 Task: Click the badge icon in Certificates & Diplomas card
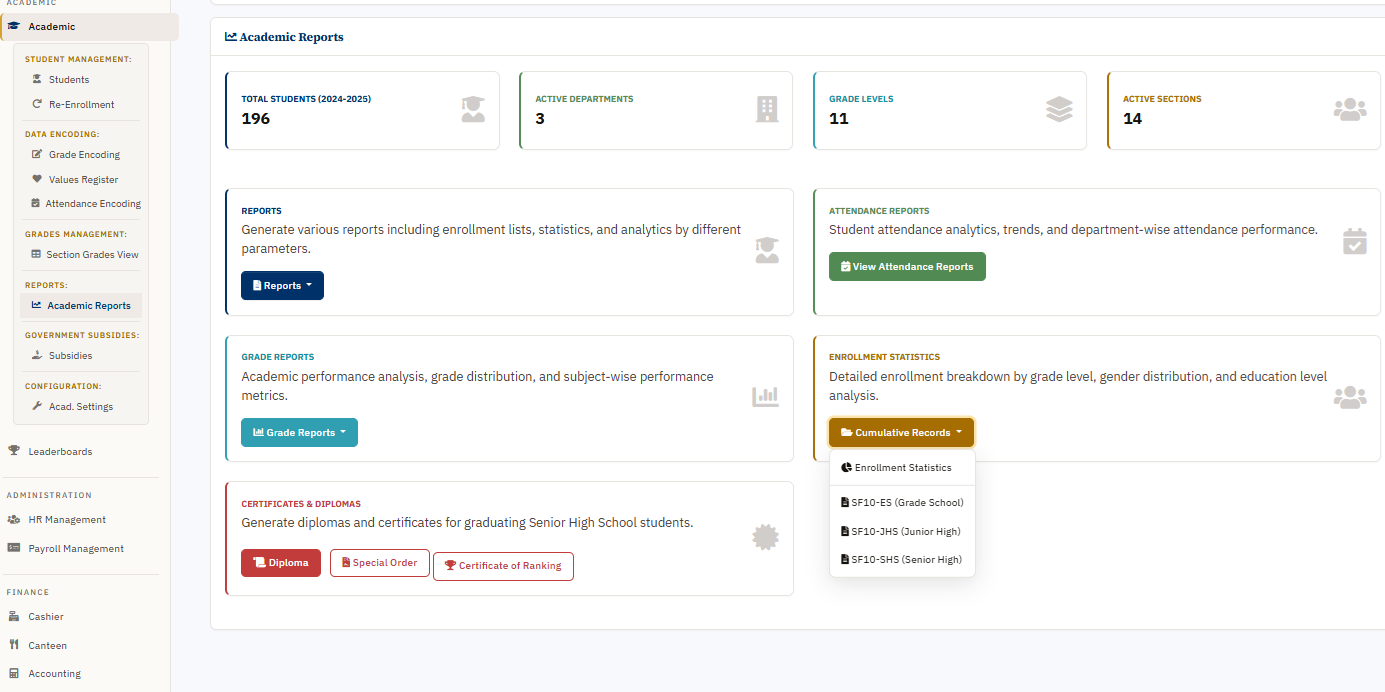pyautogui.click(x=765, y=538)
